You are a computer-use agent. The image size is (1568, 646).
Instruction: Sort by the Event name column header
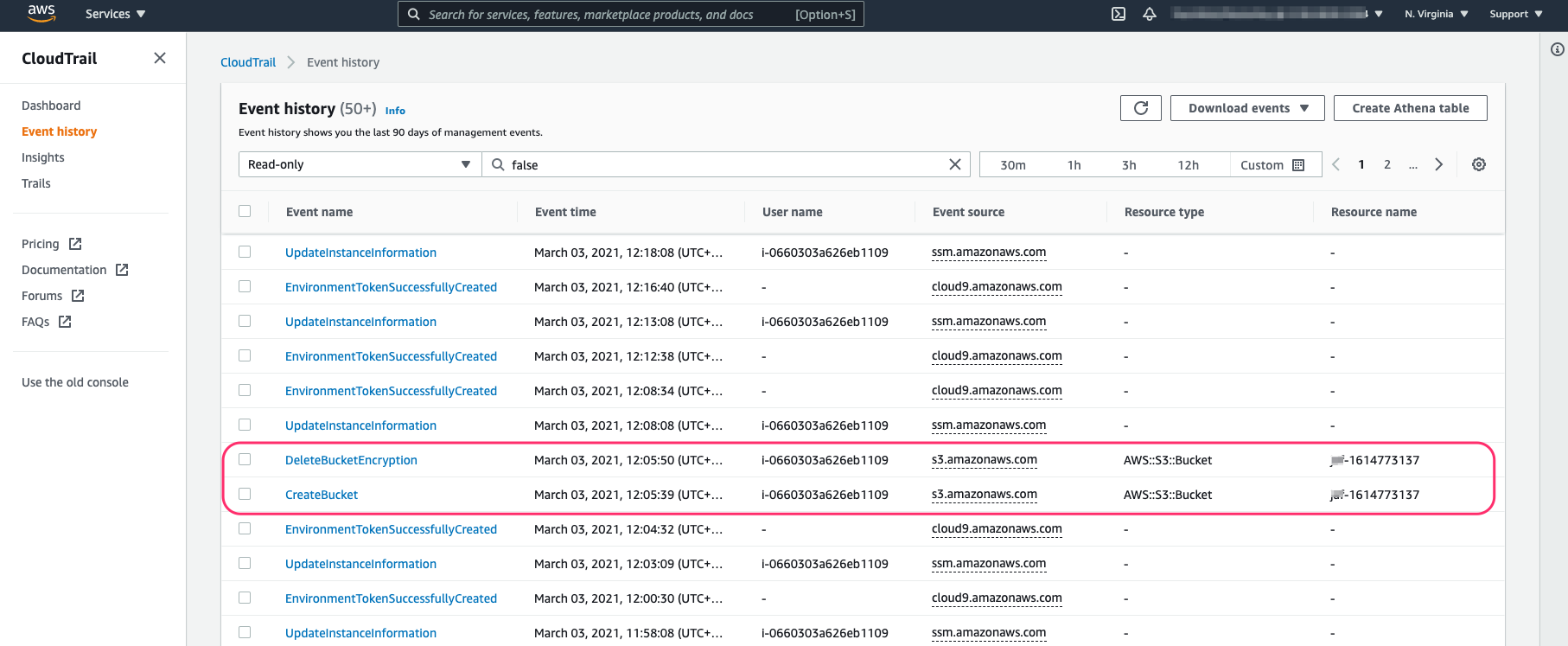point(319,212)
